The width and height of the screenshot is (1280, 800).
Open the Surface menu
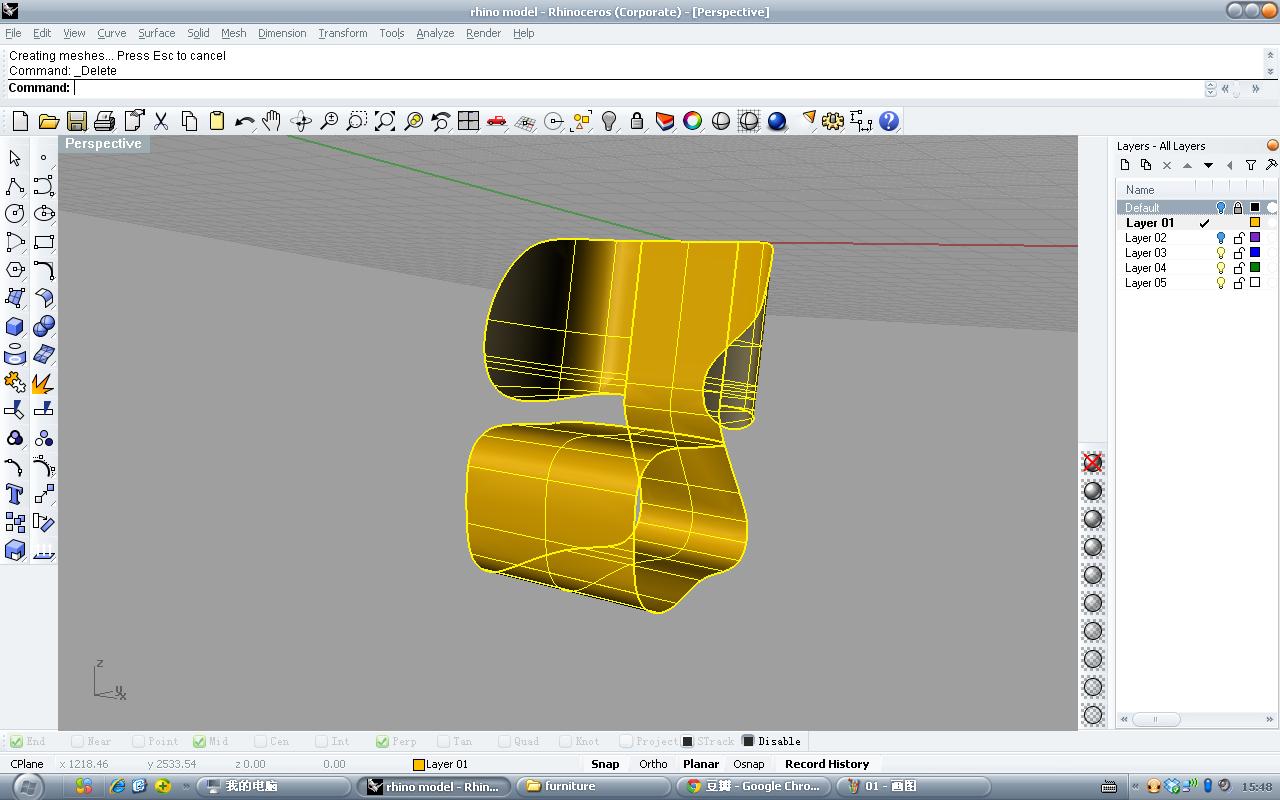156,33
